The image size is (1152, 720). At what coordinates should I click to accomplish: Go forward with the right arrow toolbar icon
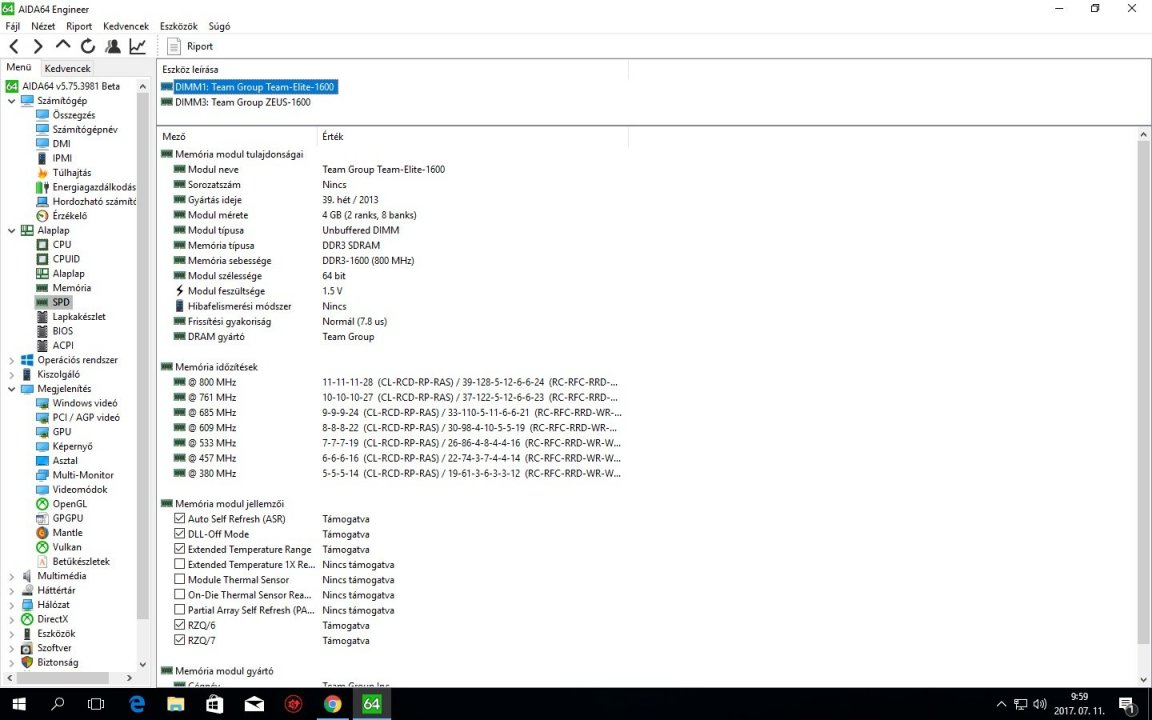pyautogui.click(x=38, y=46)
